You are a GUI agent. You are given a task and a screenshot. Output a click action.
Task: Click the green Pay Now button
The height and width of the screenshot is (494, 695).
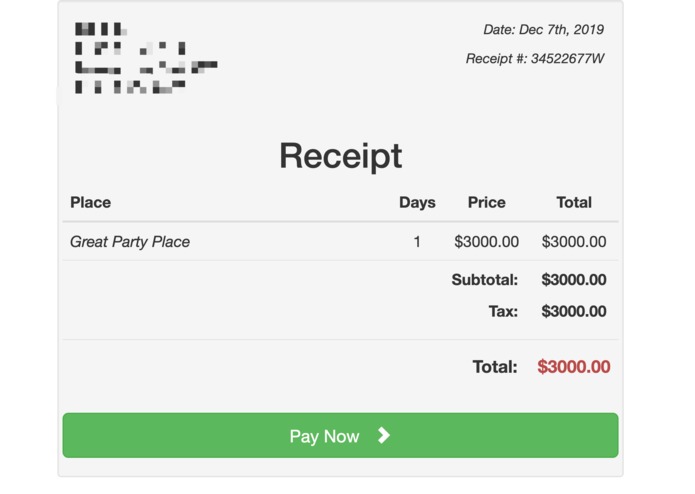pos(340,436)
